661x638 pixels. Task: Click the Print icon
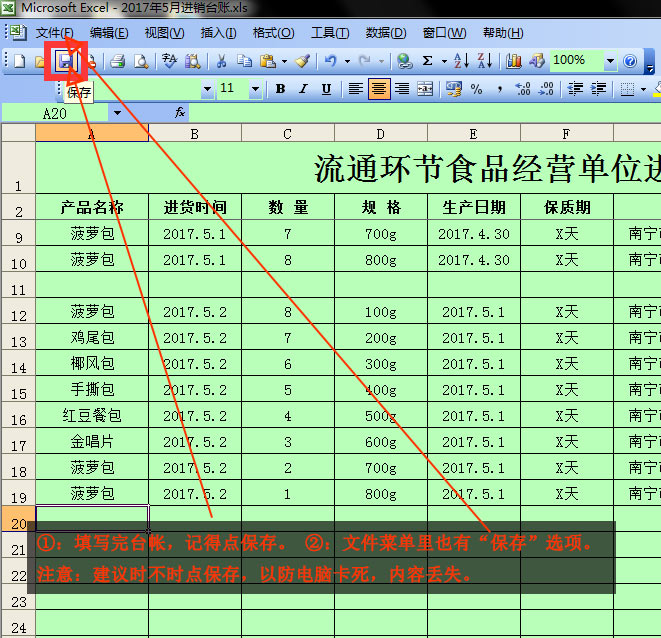tap(118, 61)
